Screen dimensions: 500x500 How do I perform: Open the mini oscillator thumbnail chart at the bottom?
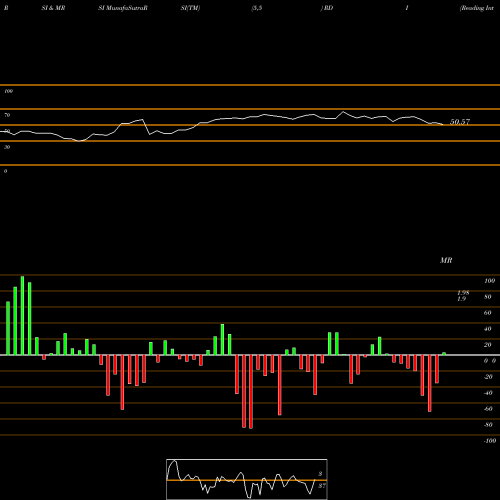(x=247, y=479)
